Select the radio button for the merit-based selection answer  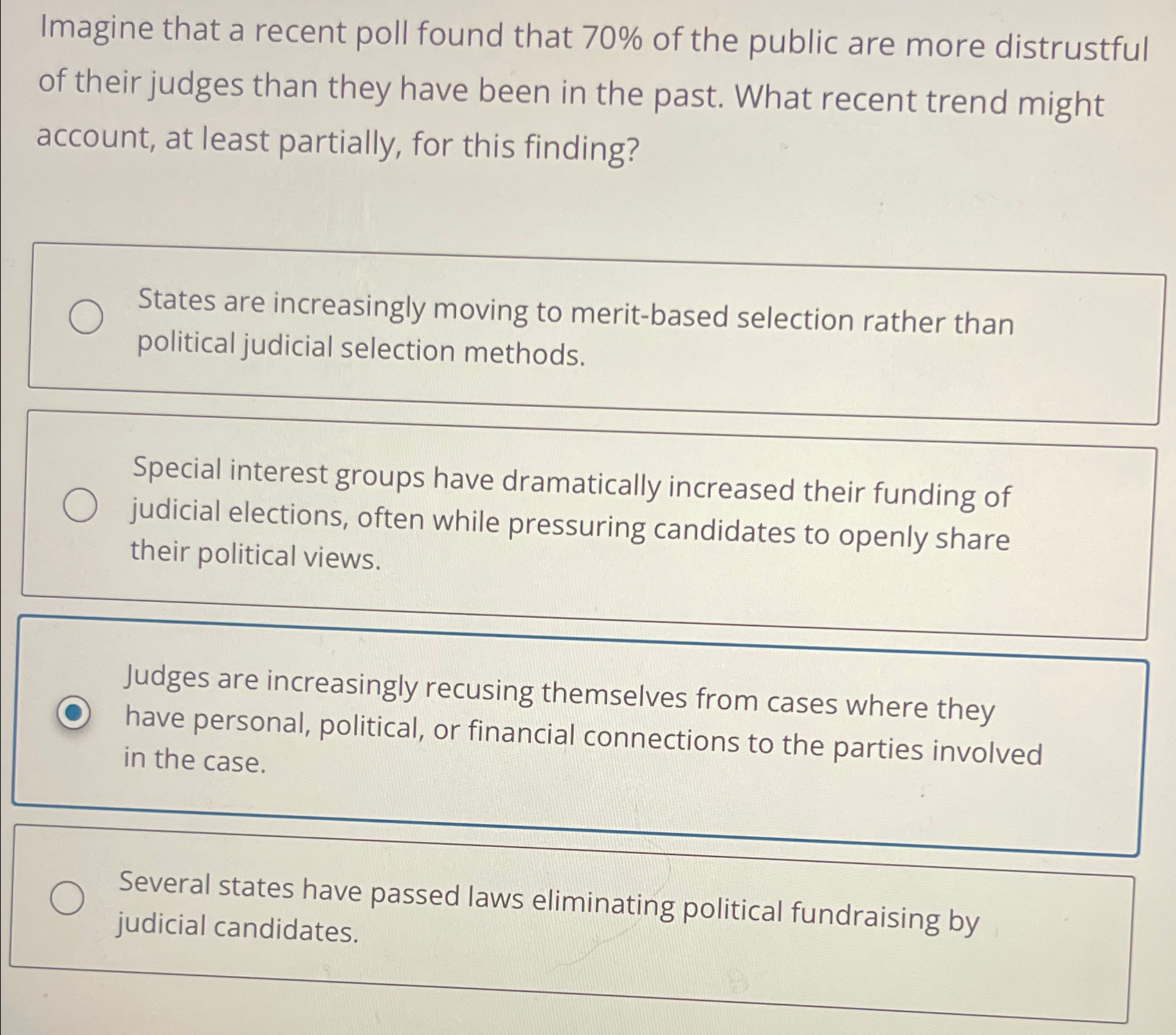tap(86, 315)
